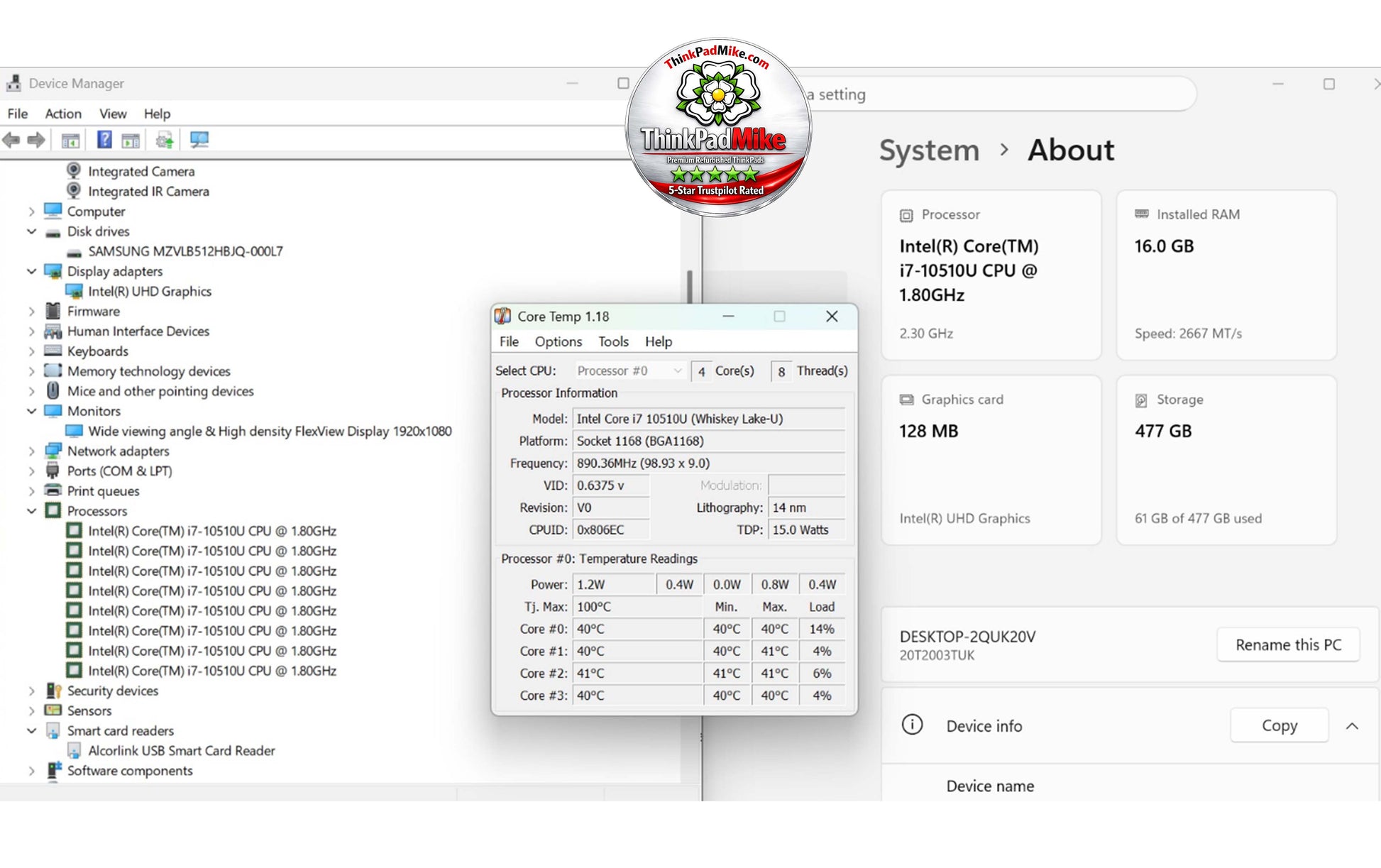Screen dimensions: 1381x868
Task: Select the SAMSUNG MZVLB512HBJQ-000L7 drive entry
Action: pyautogui.click(x=185, y=251)
